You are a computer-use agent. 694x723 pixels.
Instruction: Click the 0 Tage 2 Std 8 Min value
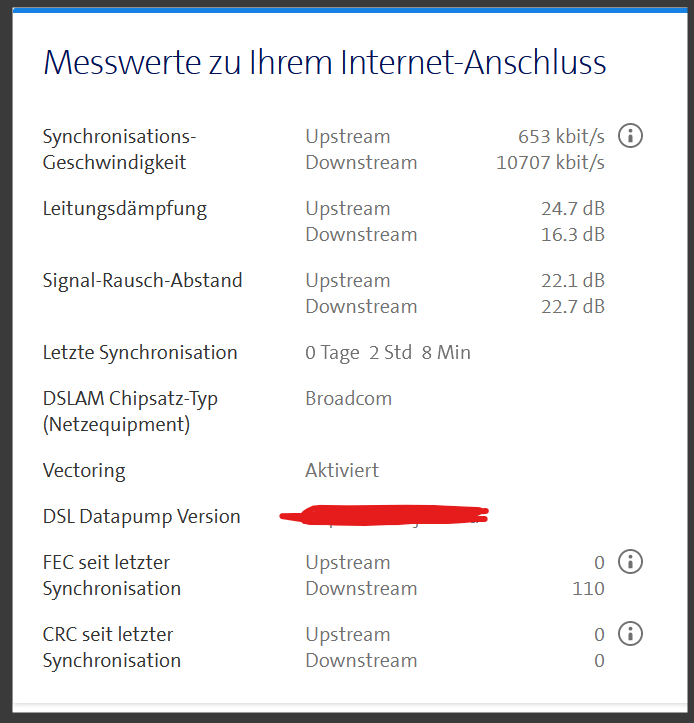388,353
